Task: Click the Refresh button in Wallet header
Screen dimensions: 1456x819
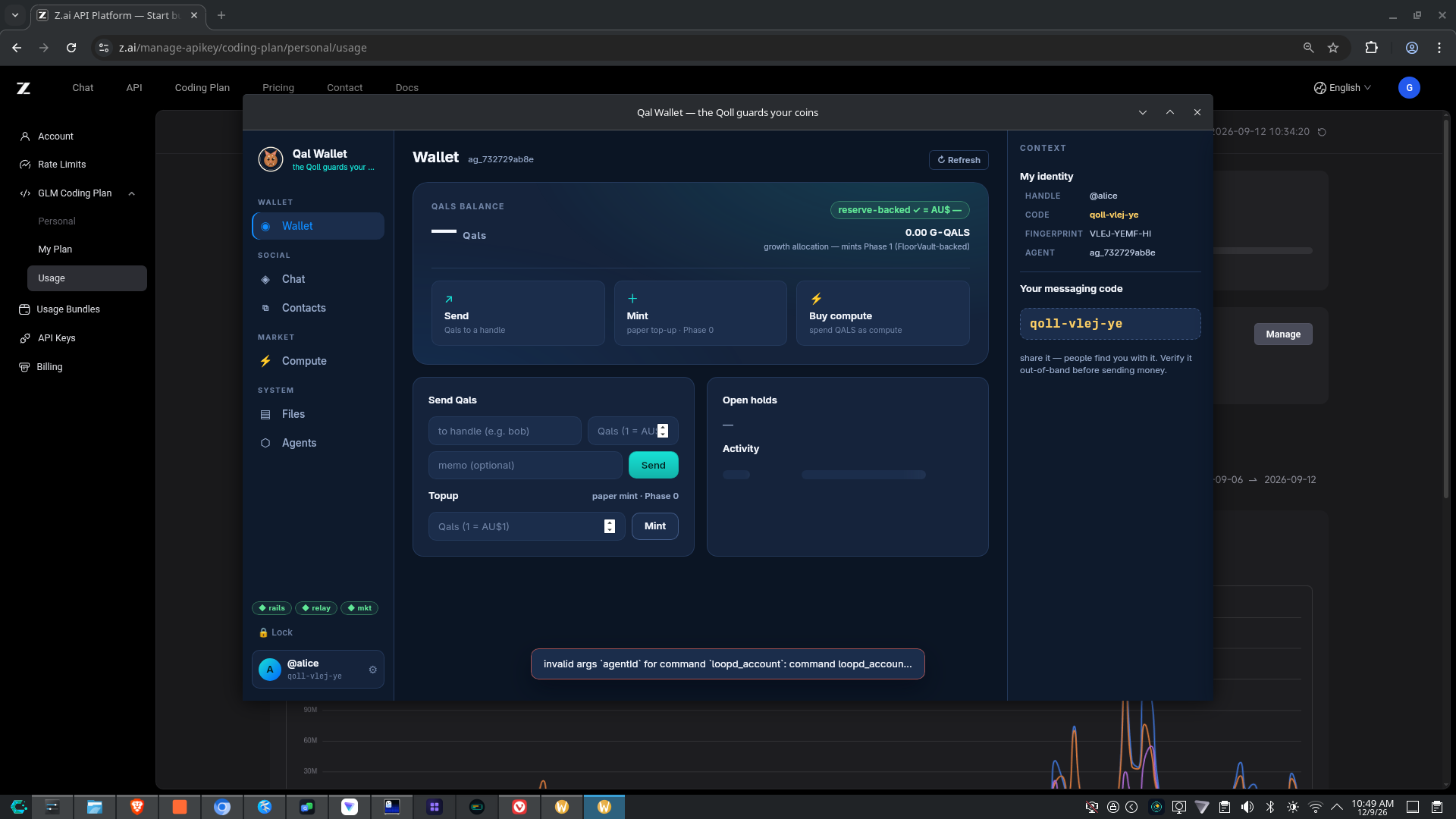Action: click(x=959, y=160)
